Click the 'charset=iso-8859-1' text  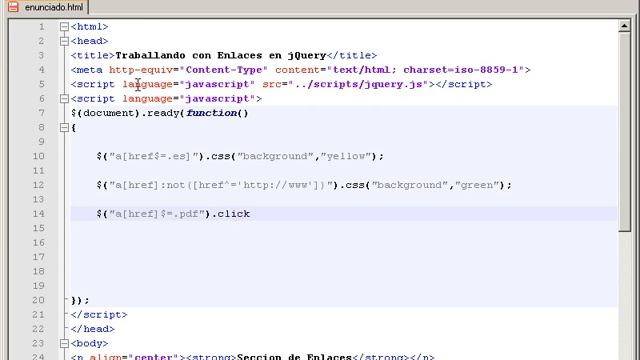tap(460, 70)
